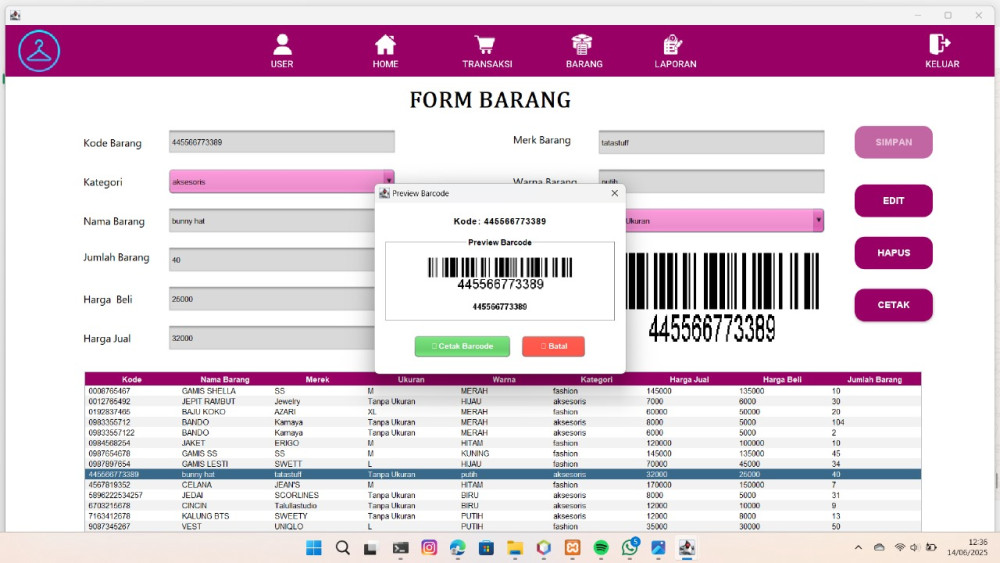Viewport: 1000px width, 563px height.
Task: Open the LAPORAN report icon
Action: (x=675, y=50)
